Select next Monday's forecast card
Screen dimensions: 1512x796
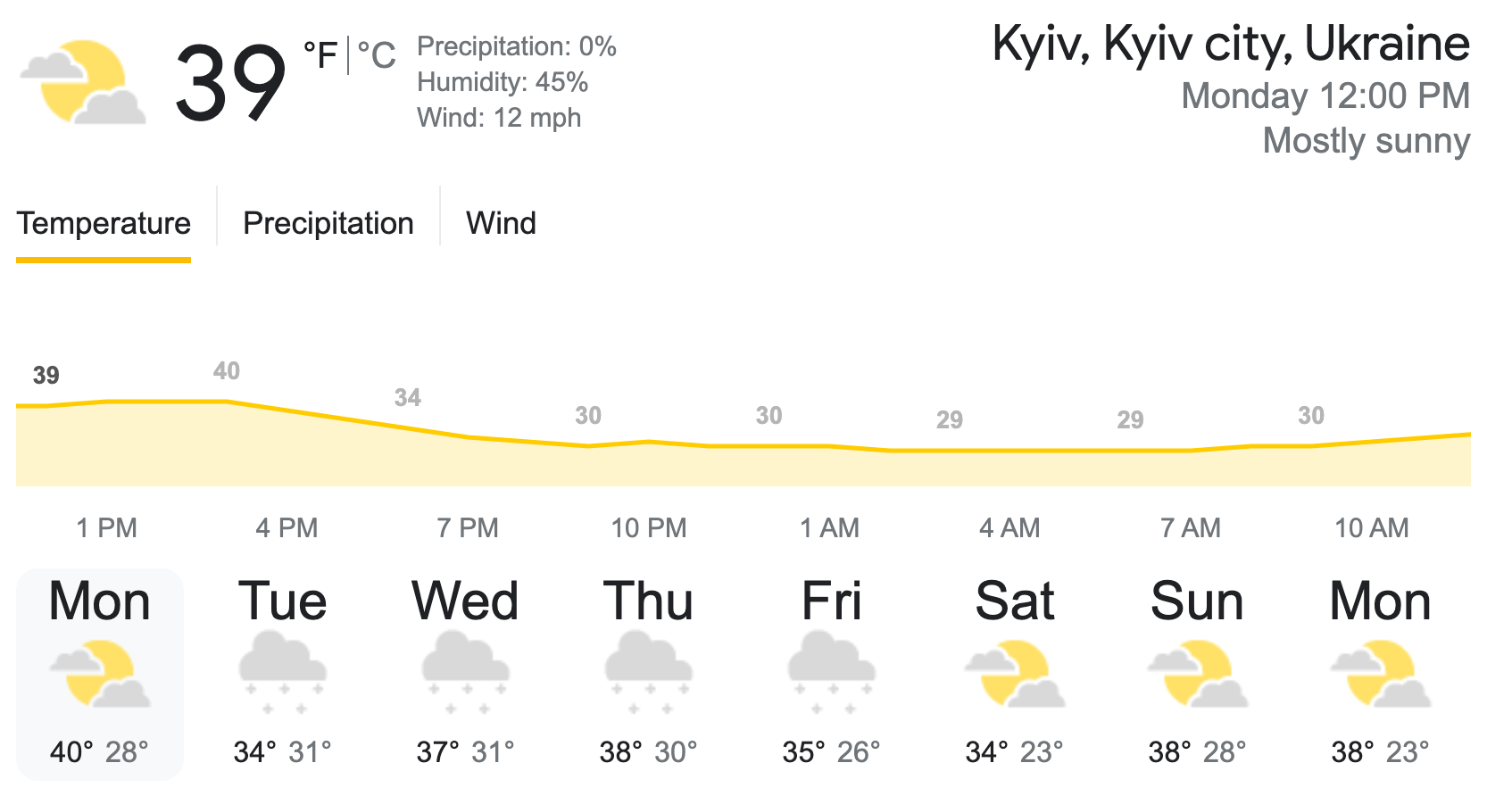click(1380, 669)
